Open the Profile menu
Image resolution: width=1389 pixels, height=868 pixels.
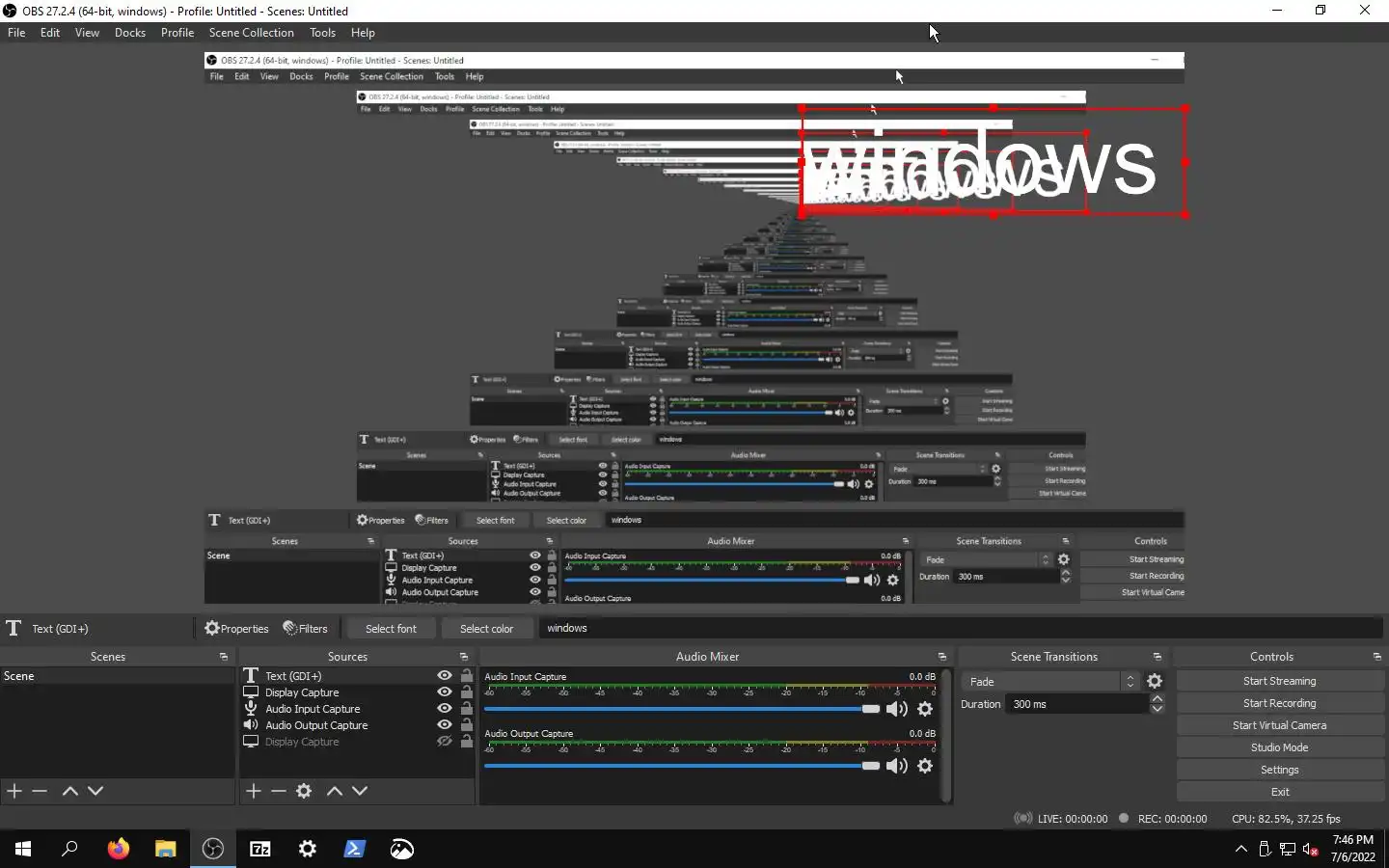pos(177,33)
